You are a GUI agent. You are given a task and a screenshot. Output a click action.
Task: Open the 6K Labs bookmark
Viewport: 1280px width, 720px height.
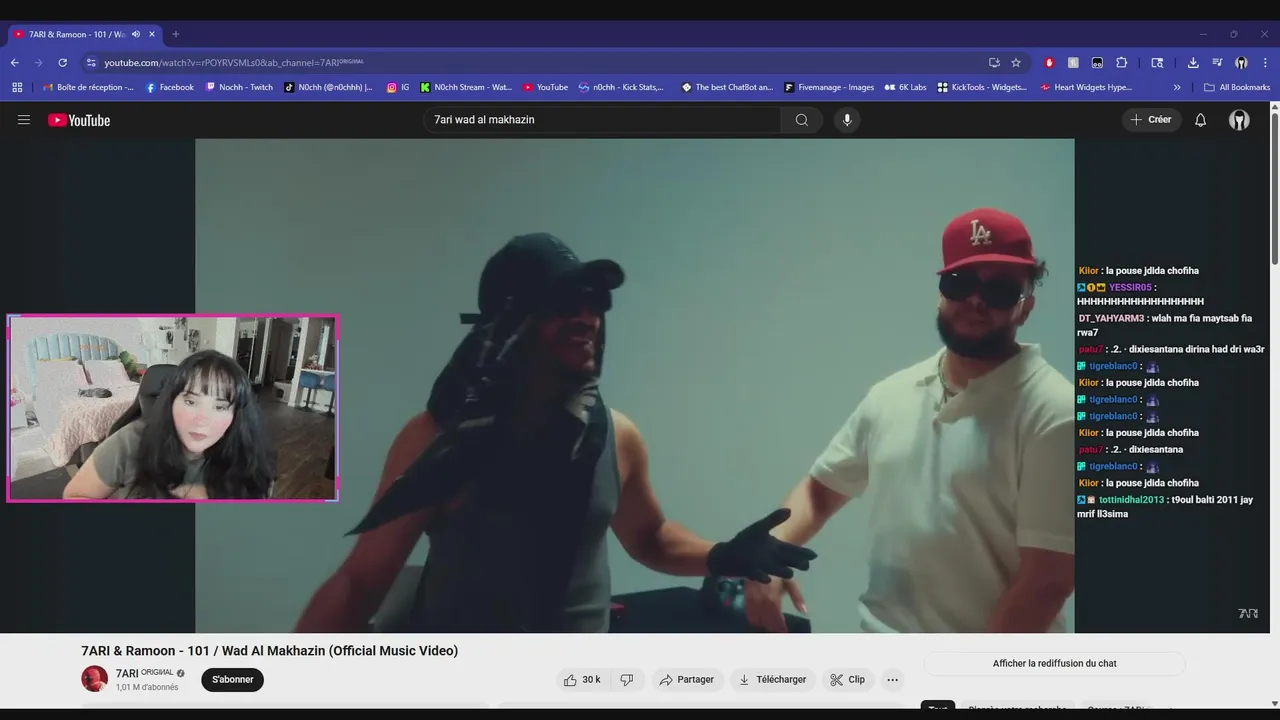coord(905,87)
